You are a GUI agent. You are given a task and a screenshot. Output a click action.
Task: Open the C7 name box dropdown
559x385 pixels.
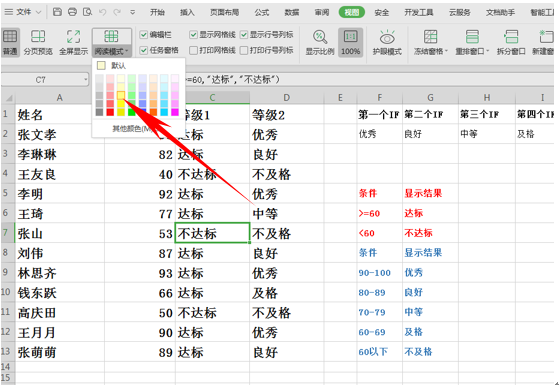[86, 80]
